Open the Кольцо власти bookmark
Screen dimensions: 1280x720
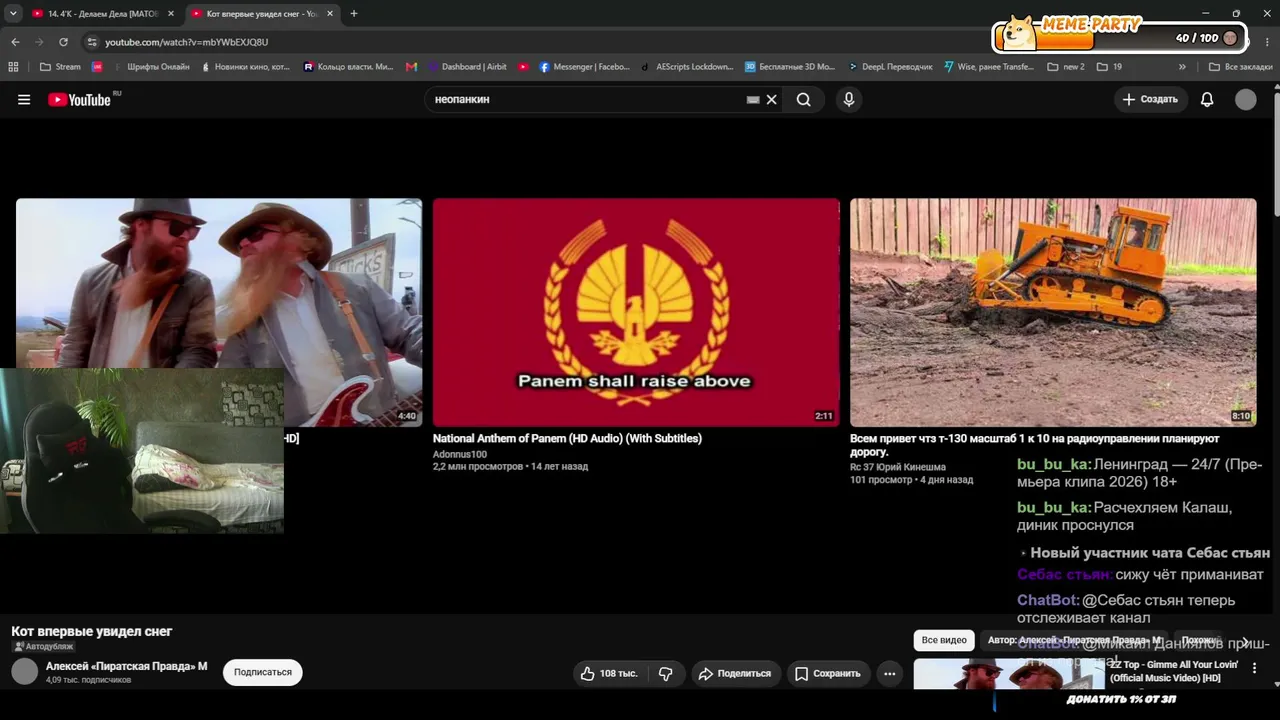click(x=349, y=67)
